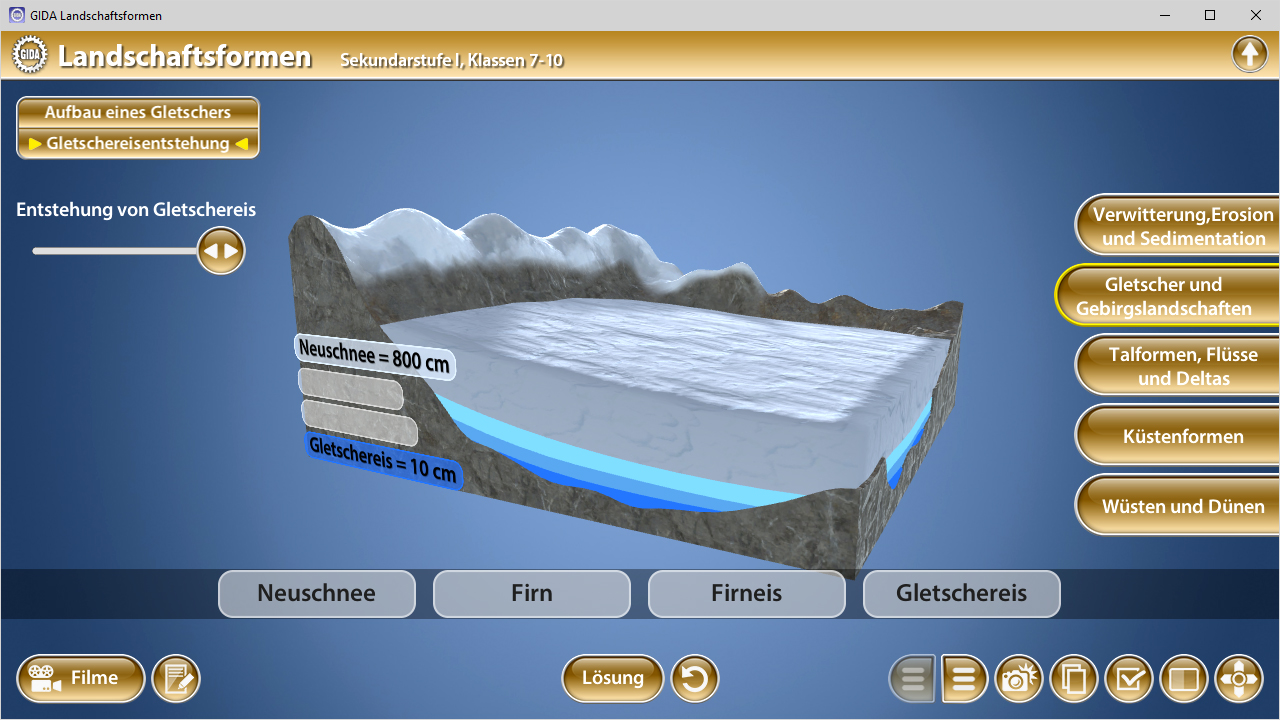
Task: Pick the Firn answer label
Action: [x=532, y=594]
